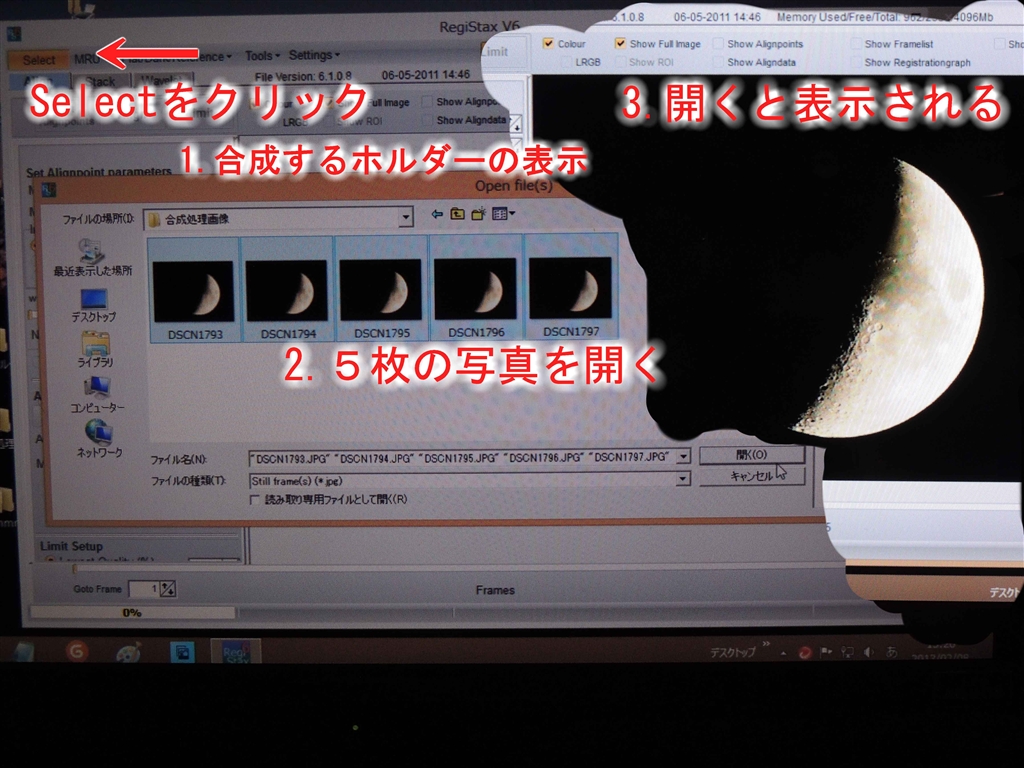Click the ファイル名 text field
Viewport: 1024px width, 768px height.
pos(462,458)
